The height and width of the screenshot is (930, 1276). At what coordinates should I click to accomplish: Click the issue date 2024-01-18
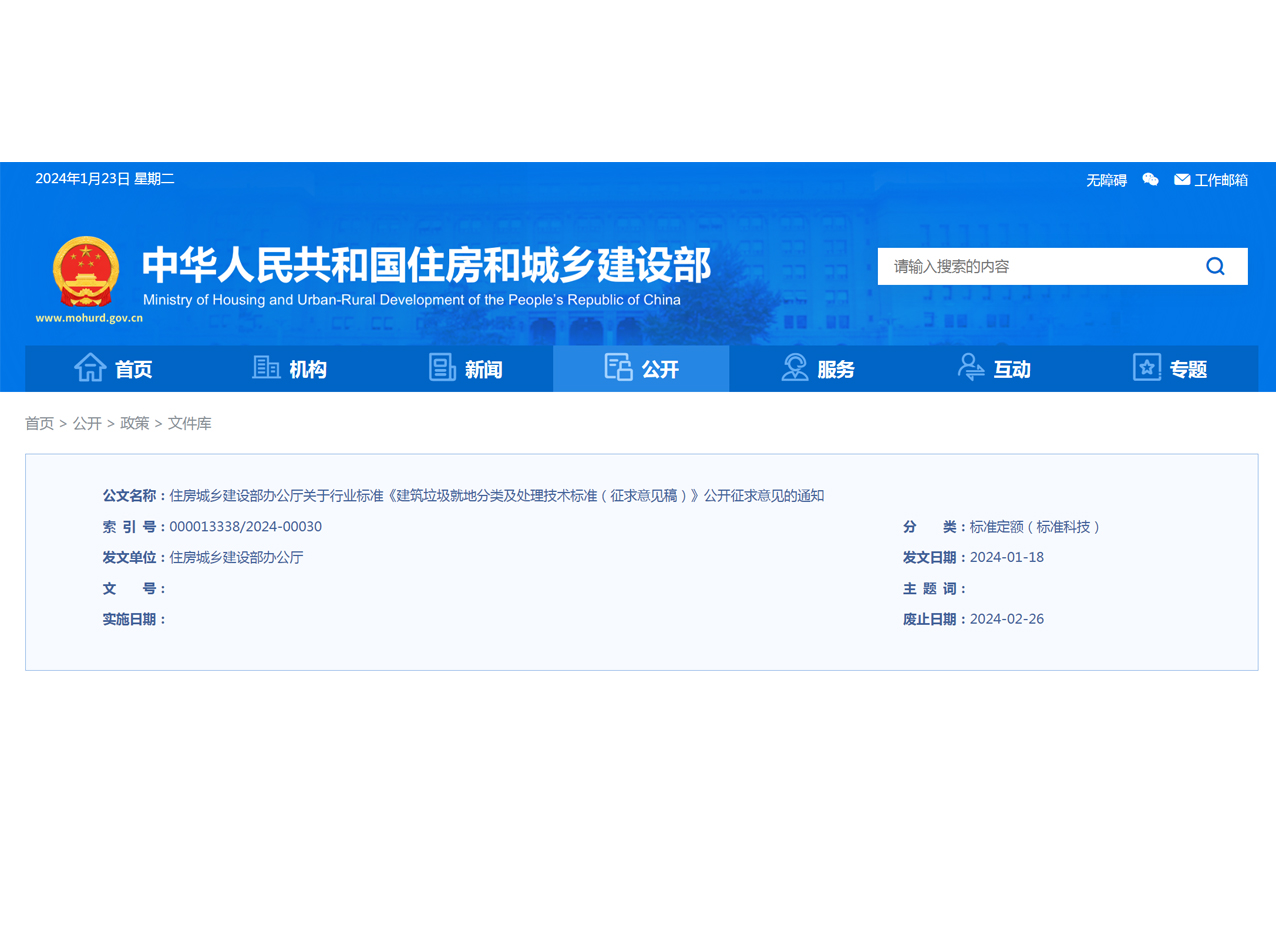1007,558
